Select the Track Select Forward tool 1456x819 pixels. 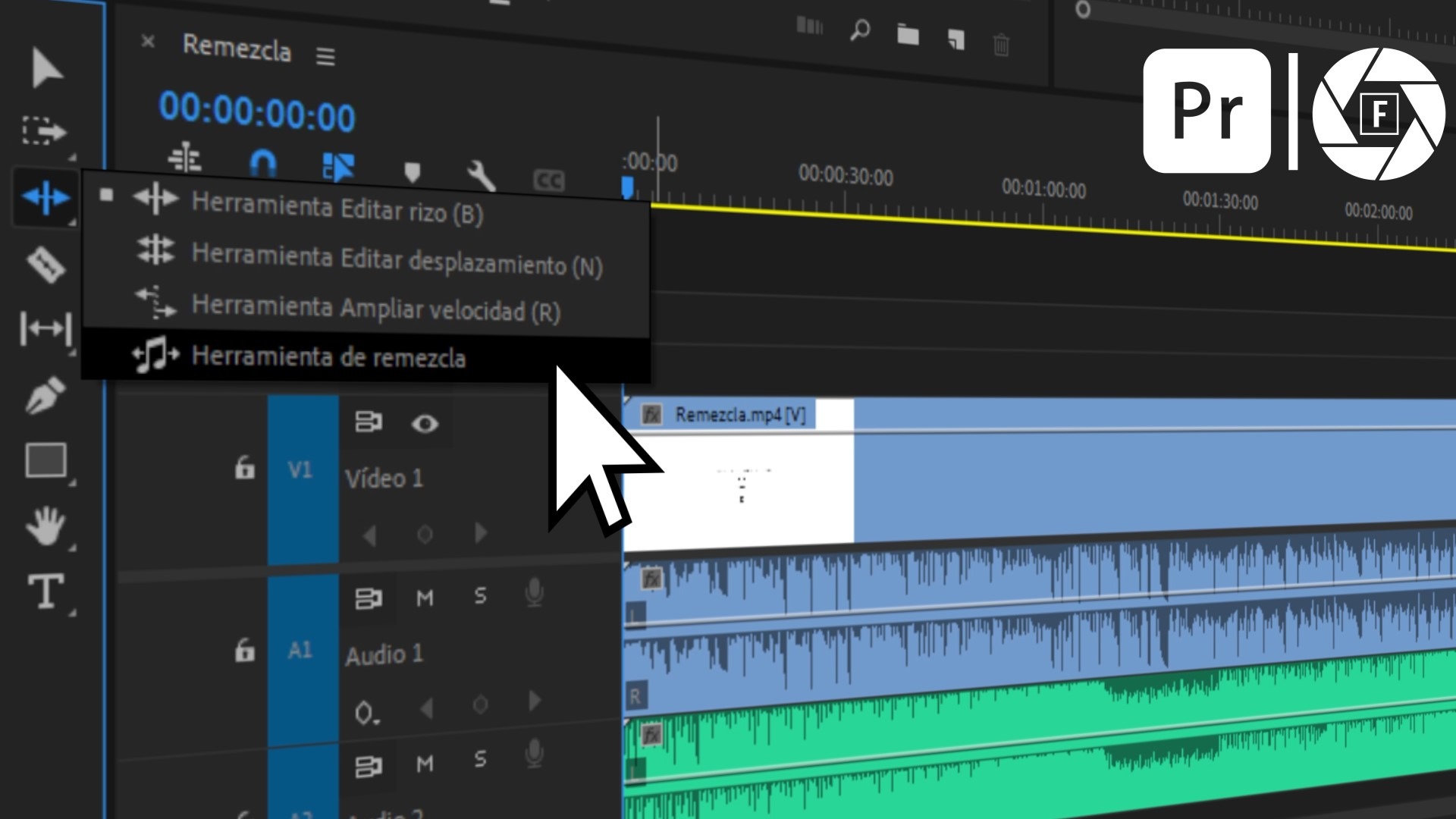click(x=44, y=131)
